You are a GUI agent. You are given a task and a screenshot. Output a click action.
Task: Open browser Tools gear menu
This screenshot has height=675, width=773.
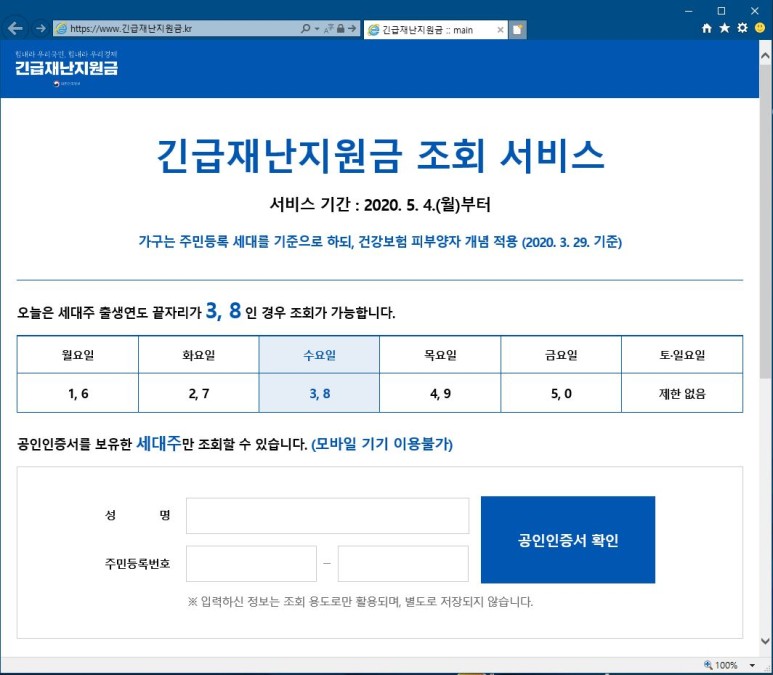click(742, 28)
